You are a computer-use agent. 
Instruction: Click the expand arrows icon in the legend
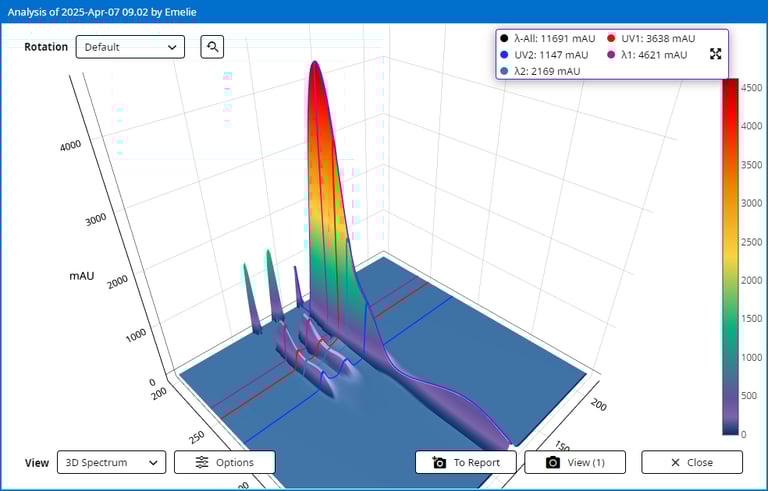pos(715,54)
